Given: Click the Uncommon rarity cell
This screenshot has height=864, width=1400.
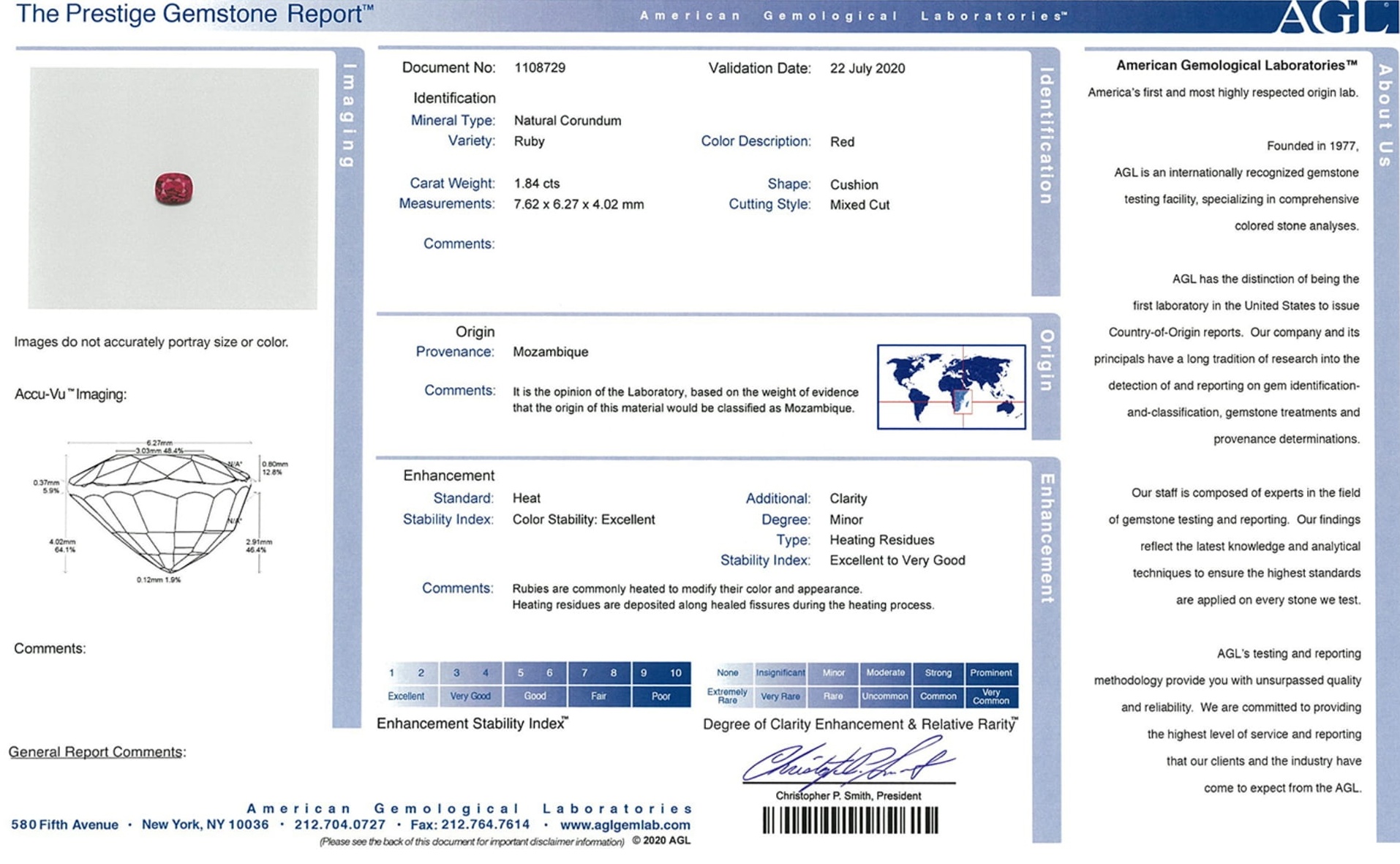Looking at the screenshot, I should pyautogui.click(x=885, y=696).
